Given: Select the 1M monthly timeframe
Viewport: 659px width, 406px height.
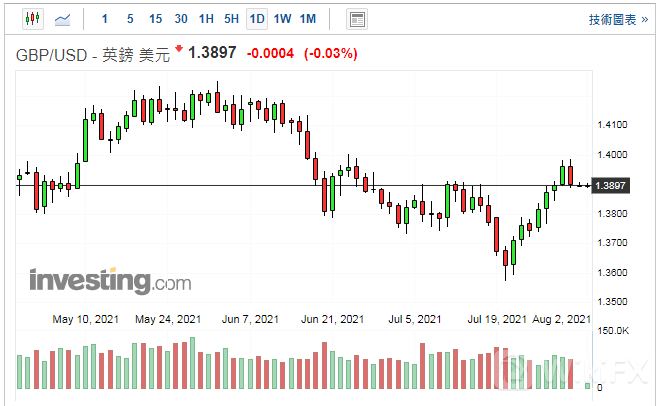Looking at the screenshot, I should 308,19.
